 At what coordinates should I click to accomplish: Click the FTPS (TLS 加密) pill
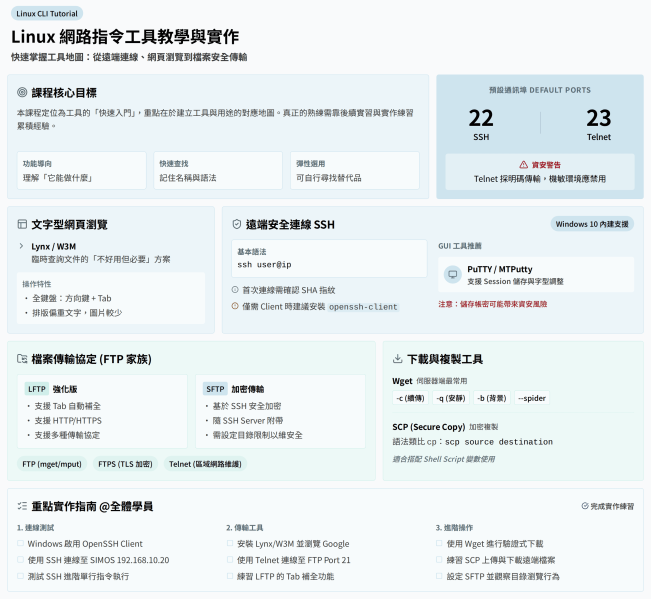pyautogui.click(x=125, y=464)
